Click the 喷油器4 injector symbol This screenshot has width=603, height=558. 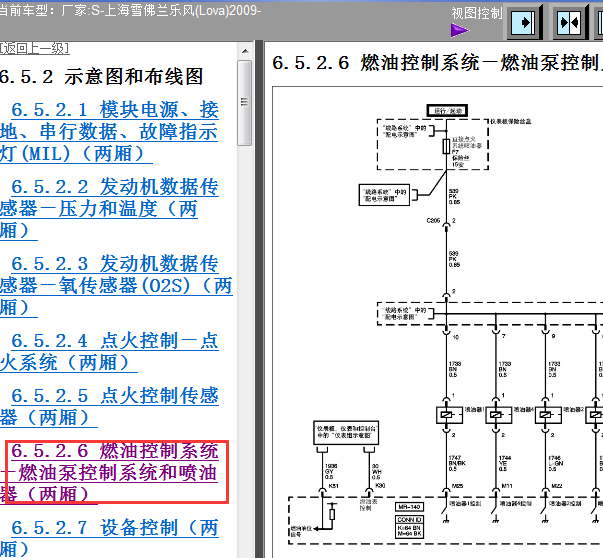click(498, 415)
